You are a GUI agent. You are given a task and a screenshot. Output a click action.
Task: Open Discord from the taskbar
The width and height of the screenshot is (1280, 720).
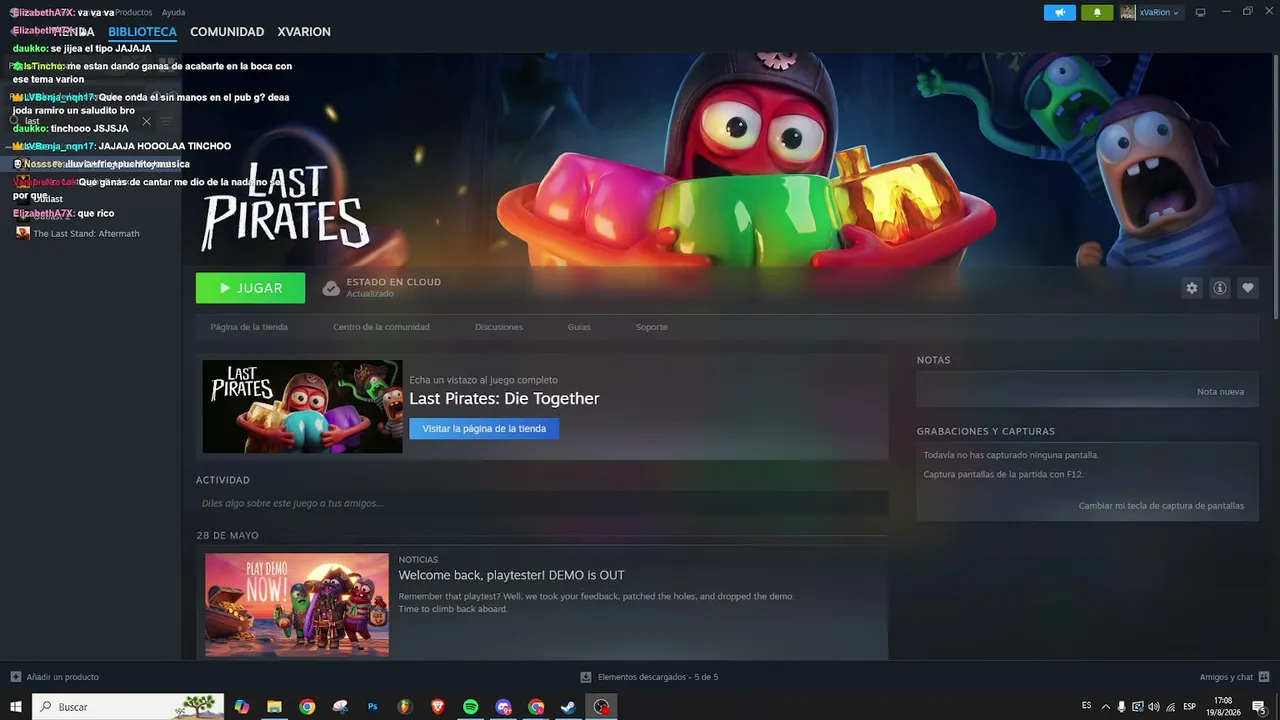[x=504, y=707]
